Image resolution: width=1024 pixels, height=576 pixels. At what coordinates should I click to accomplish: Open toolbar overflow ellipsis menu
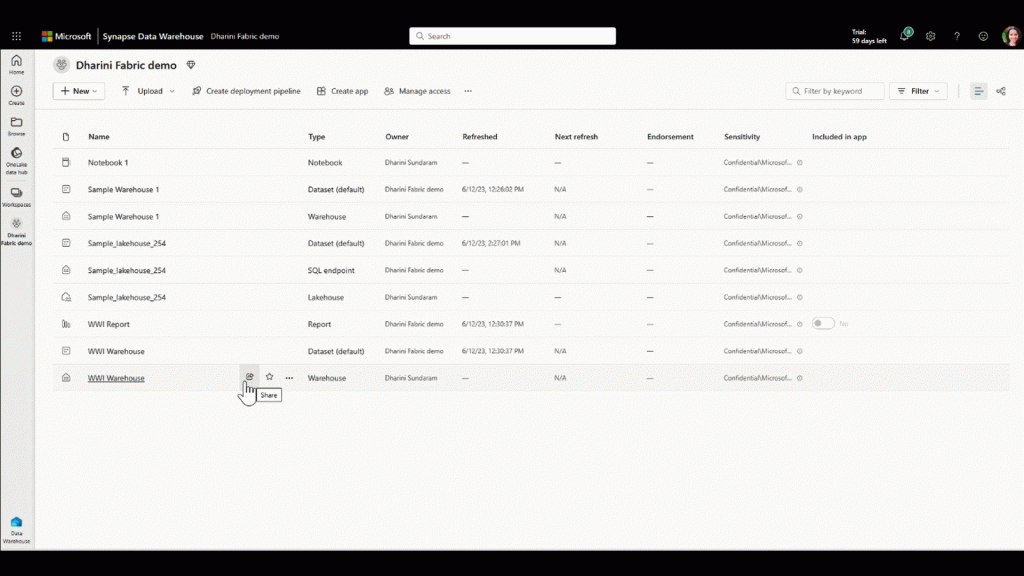click(468, 91)
